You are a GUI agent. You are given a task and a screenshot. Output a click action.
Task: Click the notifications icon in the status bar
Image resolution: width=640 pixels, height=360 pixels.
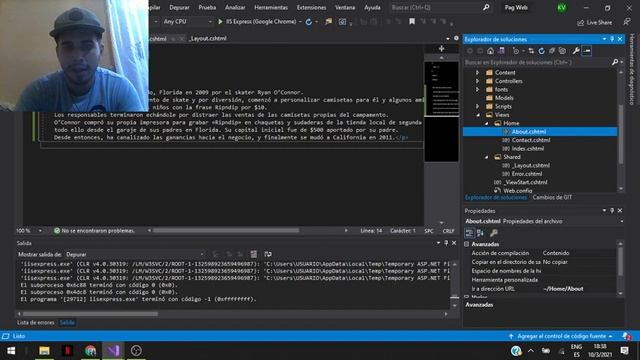coord(626,336)
